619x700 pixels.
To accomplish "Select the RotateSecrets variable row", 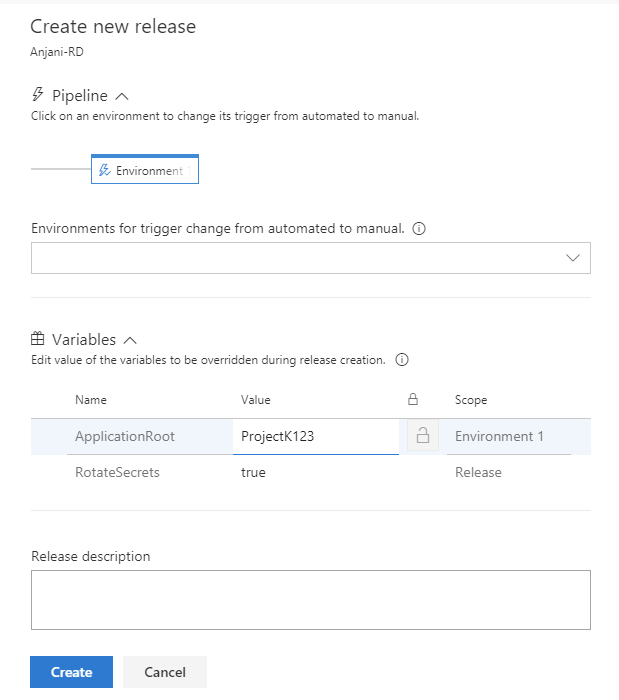I will (x=311, y=472).
